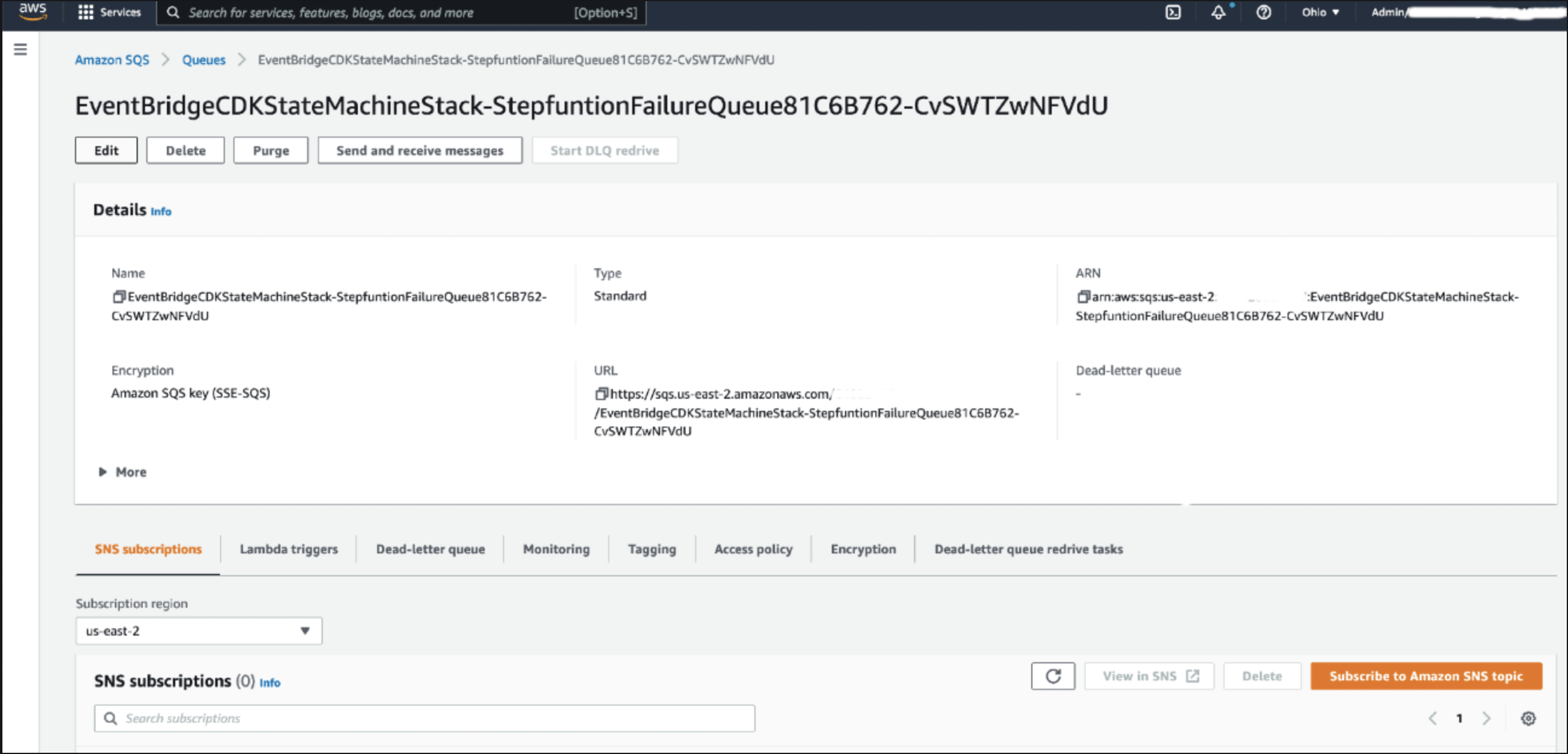Open Dead-letter queue redrive tasks tab
Viewport: 1568px width, 754px height.
[x=1029, y=550]
